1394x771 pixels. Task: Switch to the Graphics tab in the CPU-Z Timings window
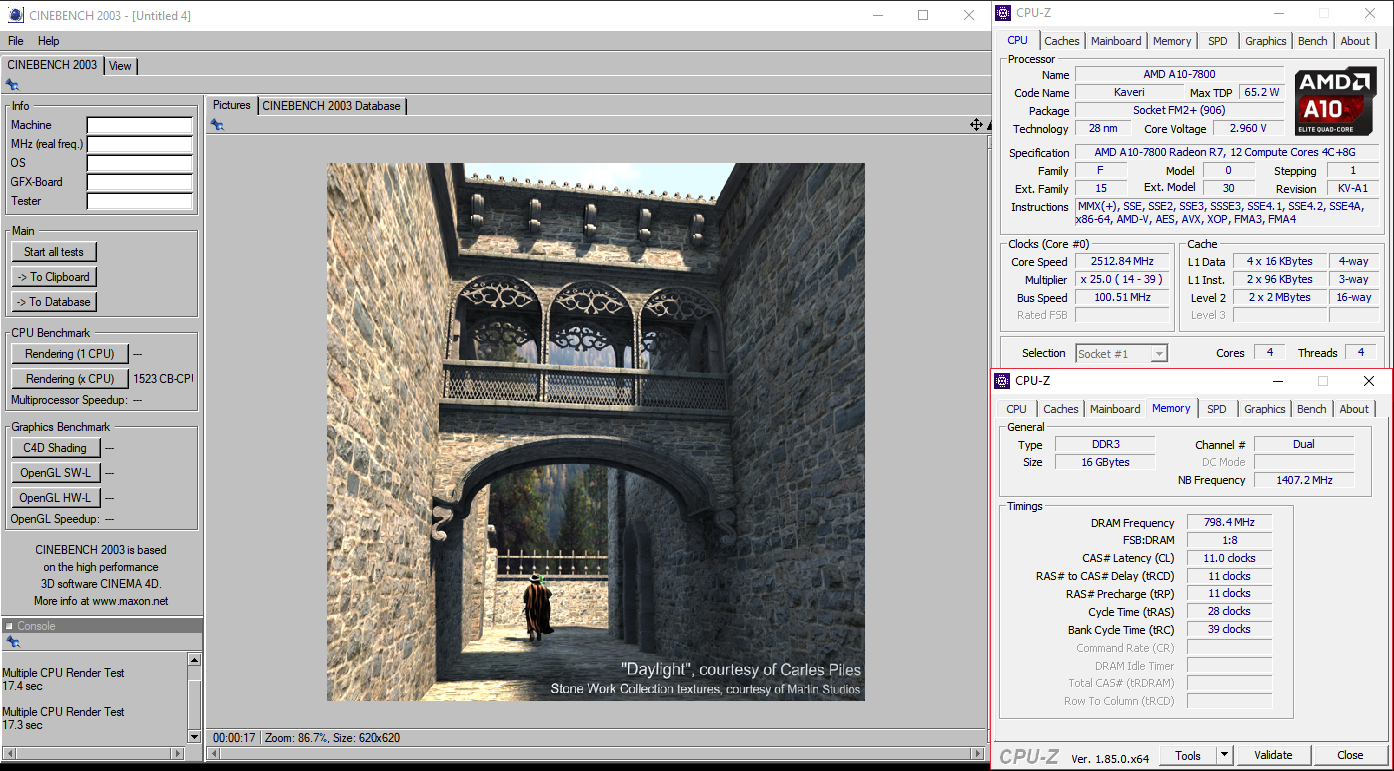pyautogui.click(x=1265, y=409)
